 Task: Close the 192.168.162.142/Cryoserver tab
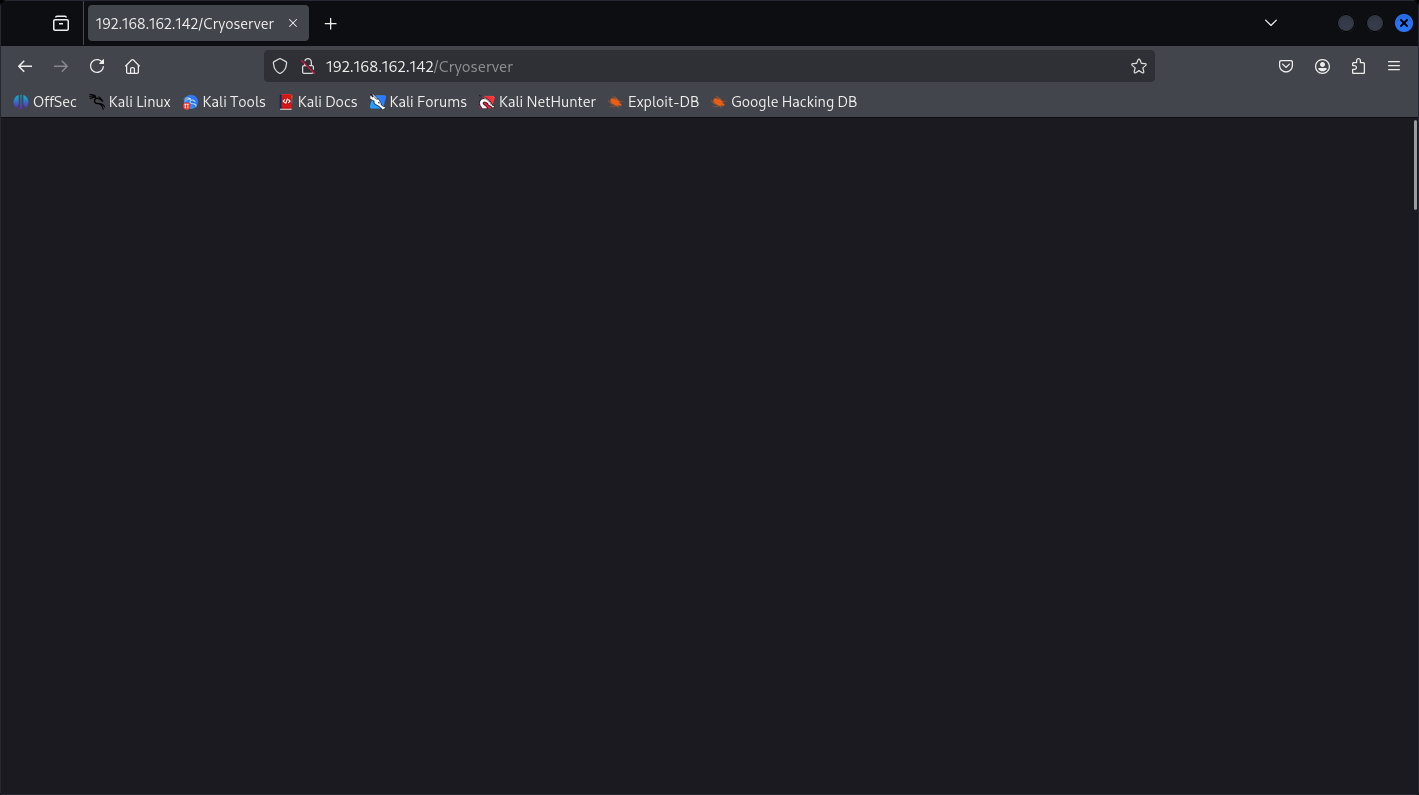pos(293,23)
